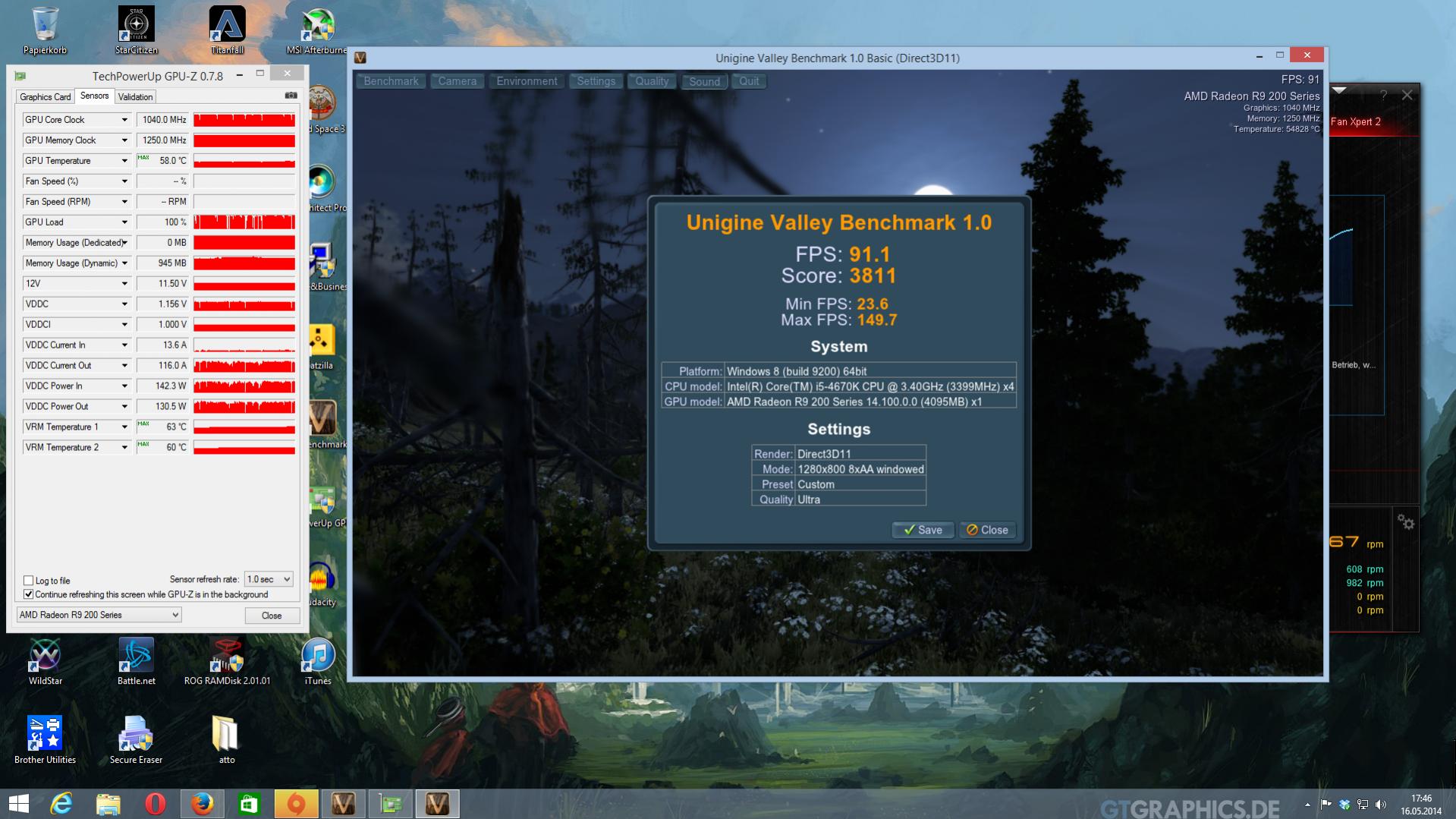This screenshot has height=819, width=1456.
Task: Open File Explorer from the taskbar
Action: pos(108,804)
